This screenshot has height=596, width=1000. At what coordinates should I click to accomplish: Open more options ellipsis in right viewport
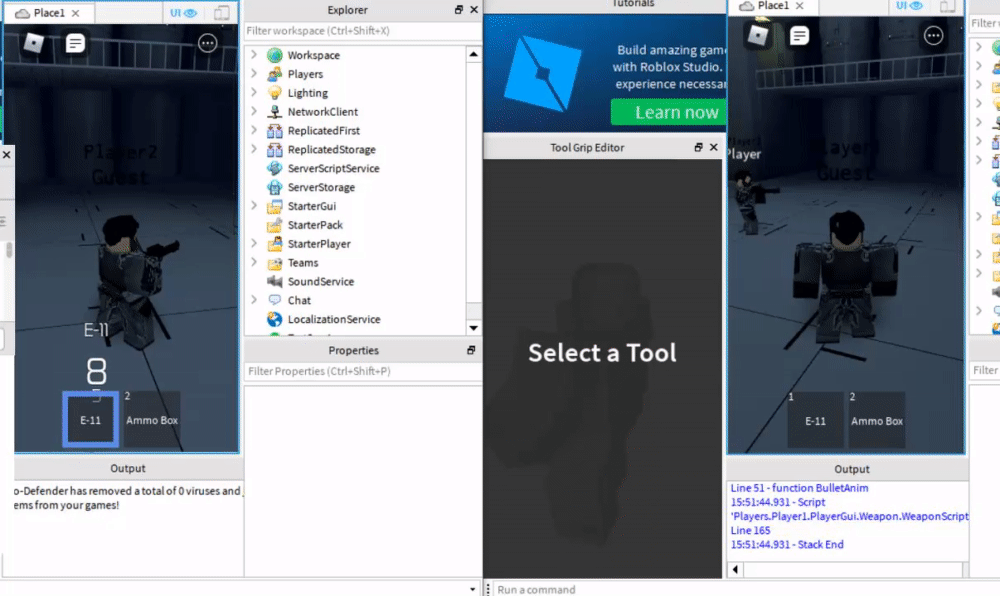934,36
